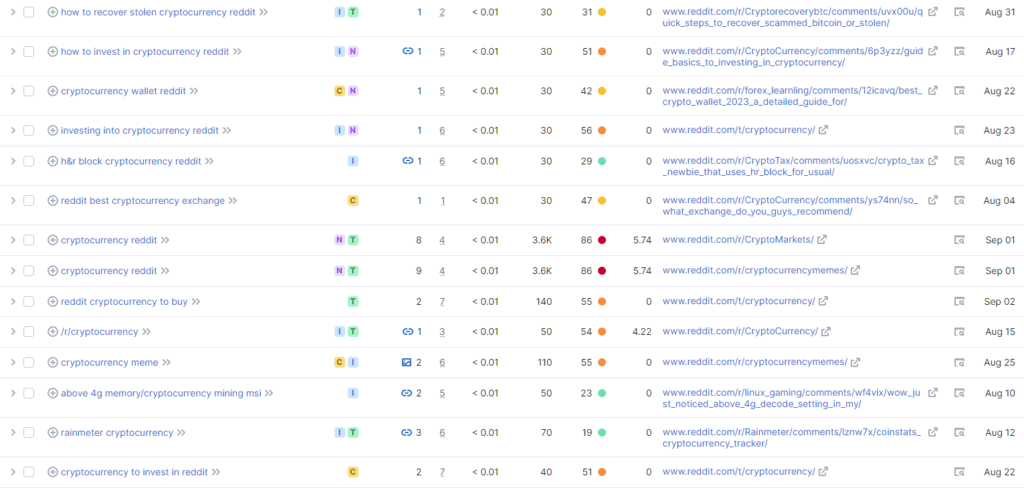Open keyword 'how to recover stolen cryptocurrency reddit'
This screenshot has width=1024, height=490.
pyautogui.click(x=158, y=12)
